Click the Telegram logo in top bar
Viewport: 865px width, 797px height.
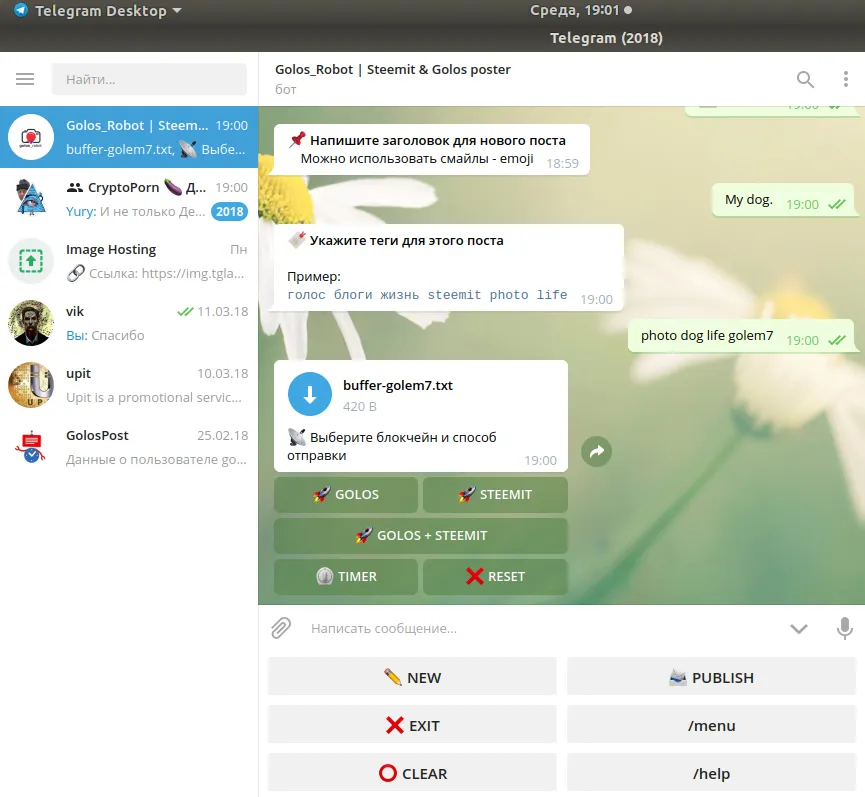[21, 10]
